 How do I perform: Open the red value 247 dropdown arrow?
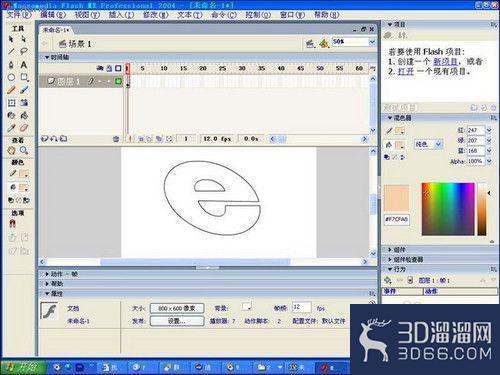pos(489,130)
